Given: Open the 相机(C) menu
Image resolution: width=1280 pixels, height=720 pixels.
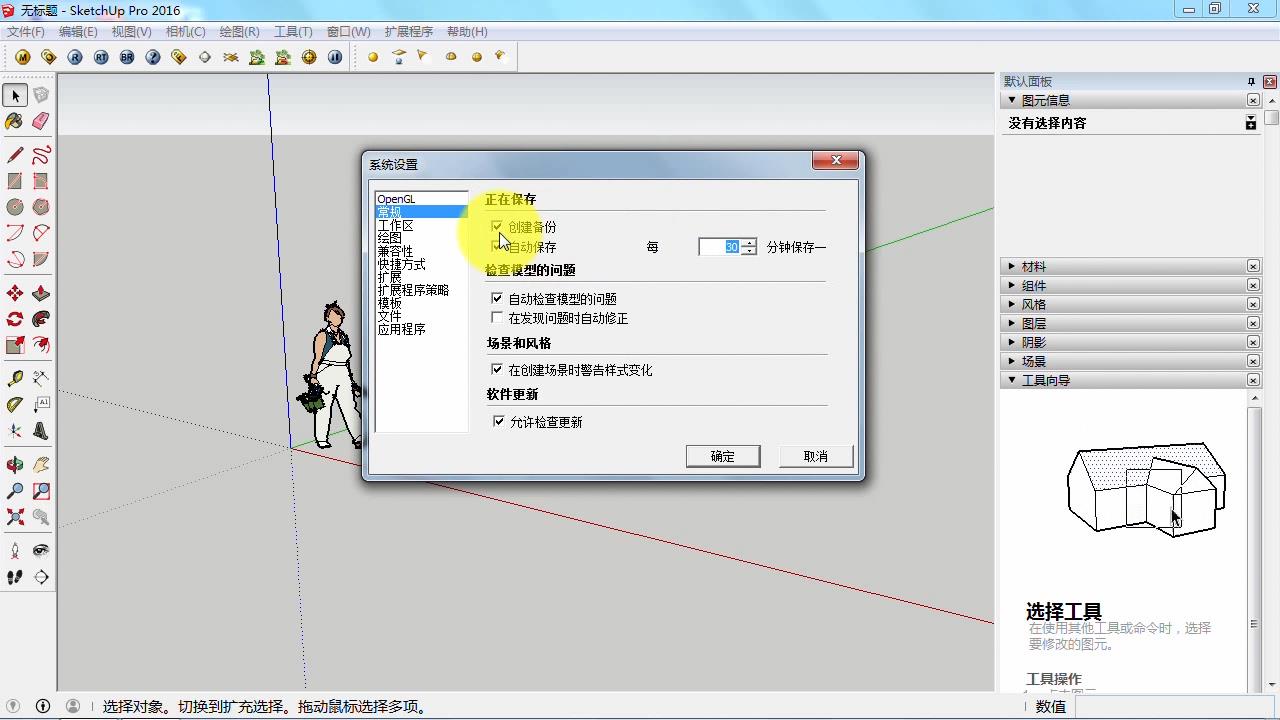Looking at the screenshot, I should (x=186, y=32).
